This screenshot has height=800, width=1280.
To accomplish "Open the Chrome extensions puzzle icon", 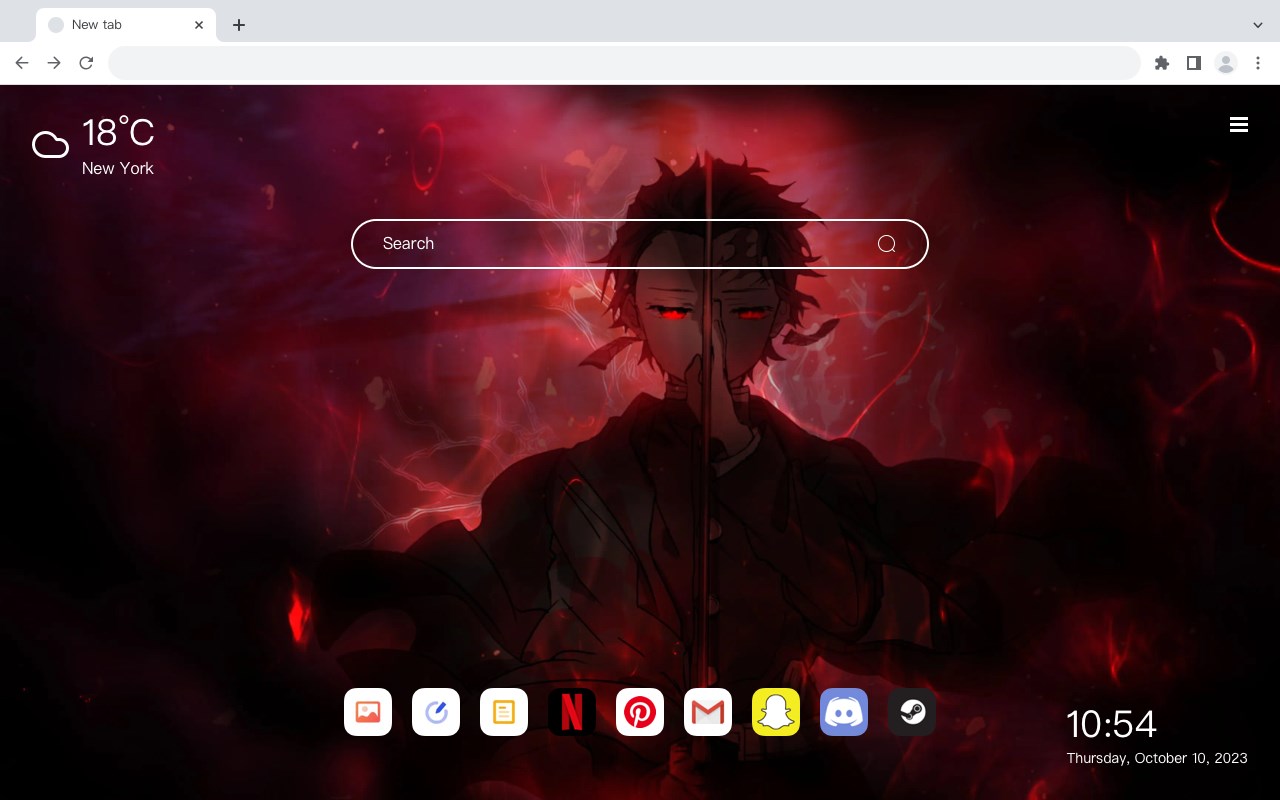I will (x=1161, y=63).
